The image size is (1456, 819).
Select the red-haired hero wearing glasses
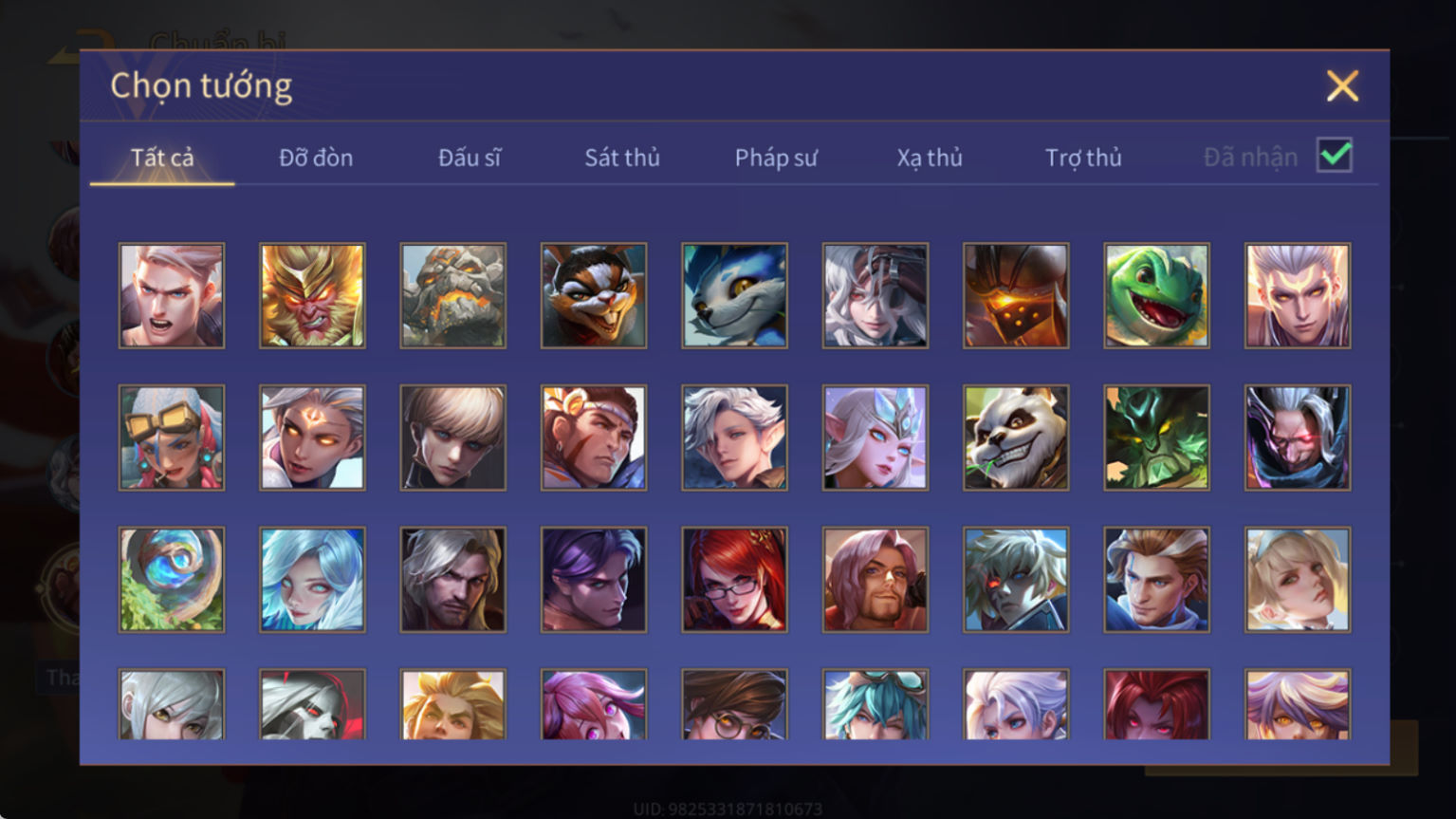pos(734,580)
